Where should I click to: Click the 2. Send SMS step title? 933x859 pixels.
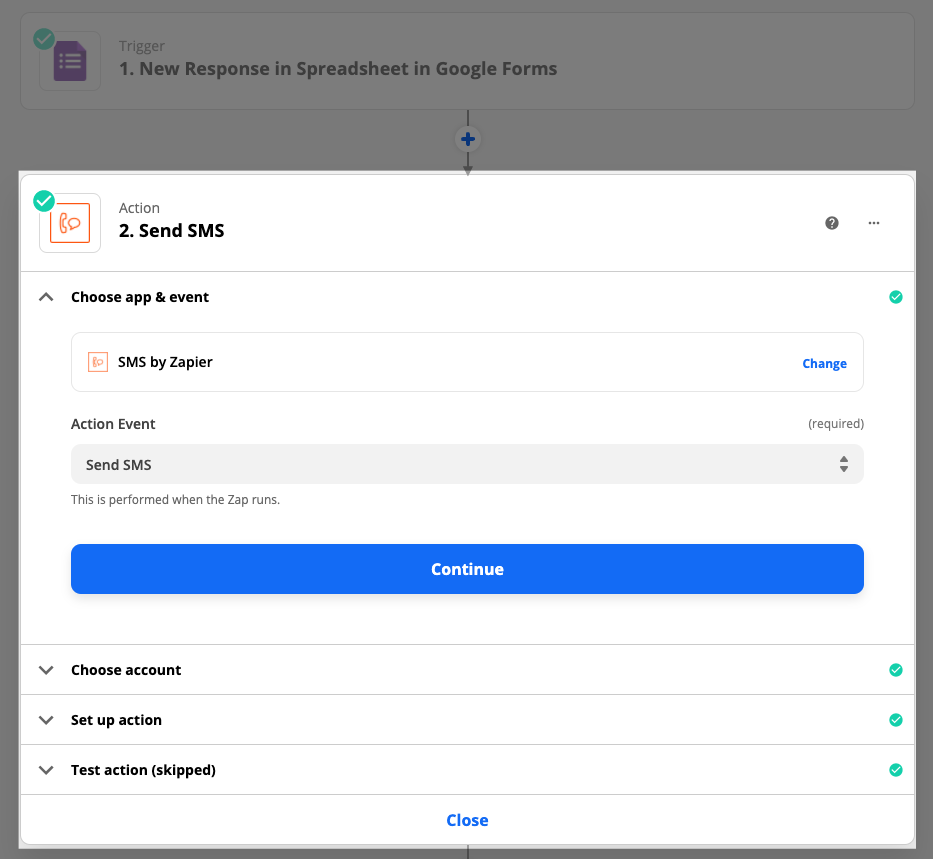point(171,231)
